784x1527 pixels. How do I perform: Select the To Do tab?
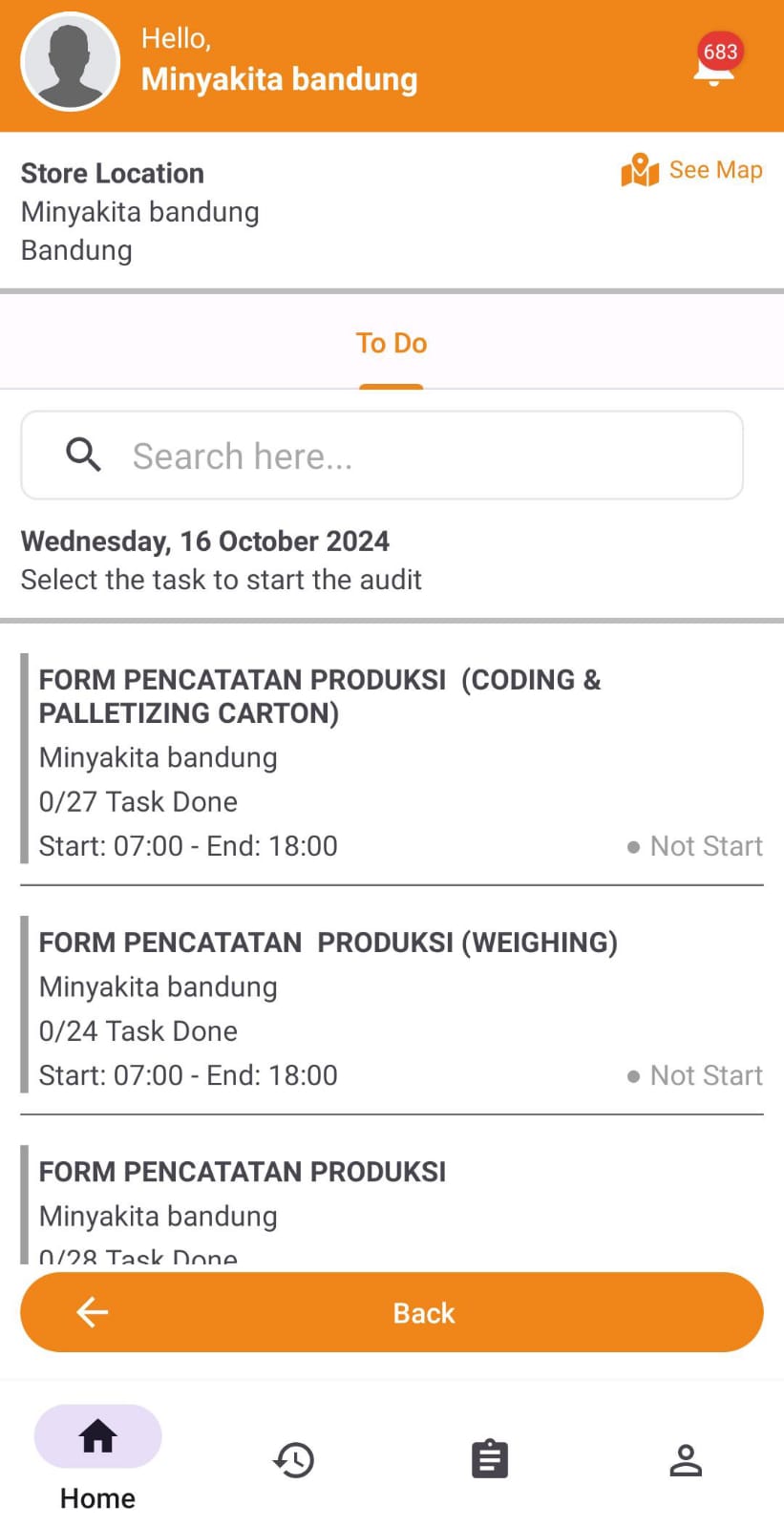tap(392, 344)
